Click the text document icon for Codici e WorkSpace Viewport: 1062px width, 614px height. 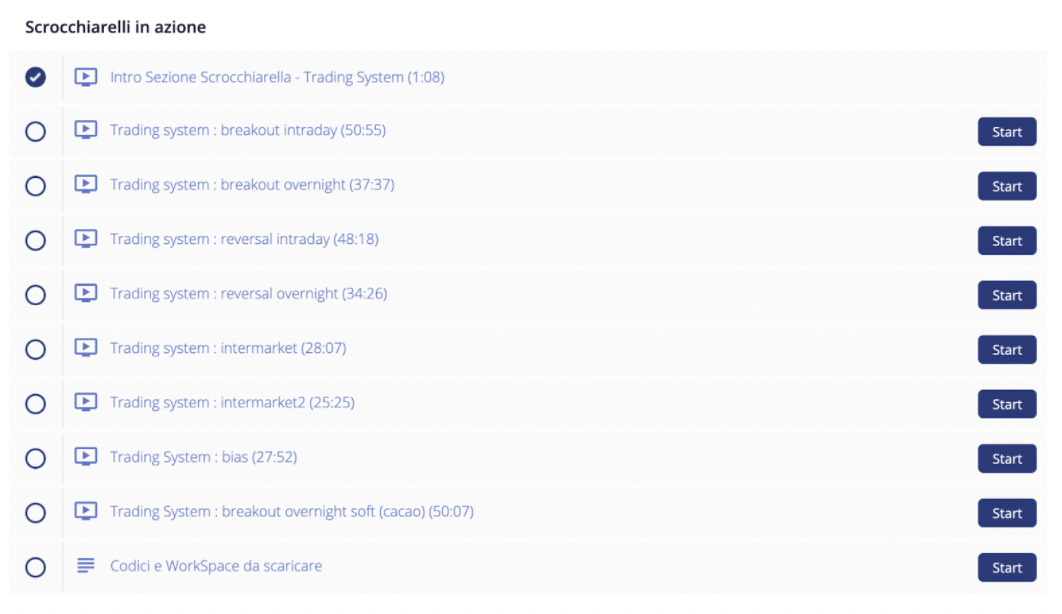click(85, 565)
